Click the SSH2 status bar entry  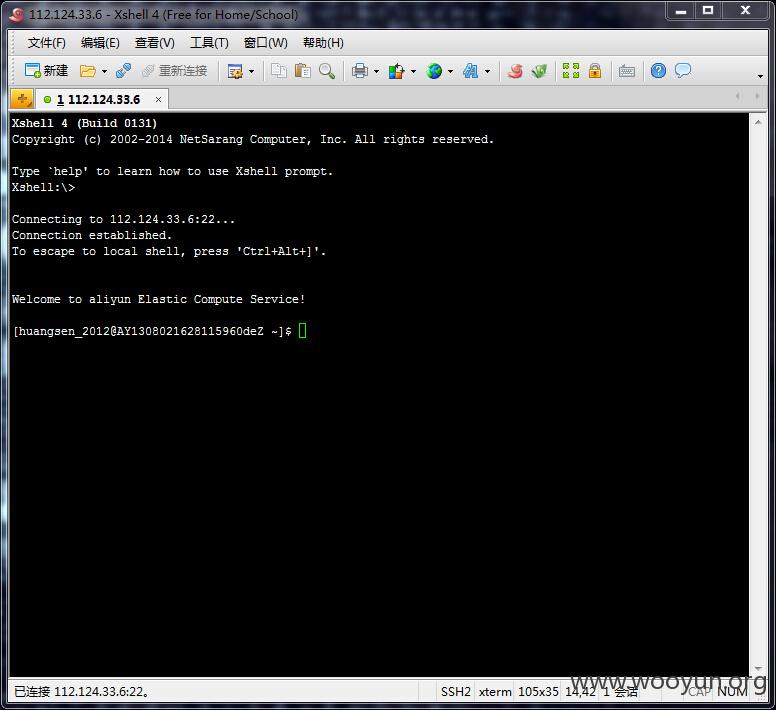[456, 692]
